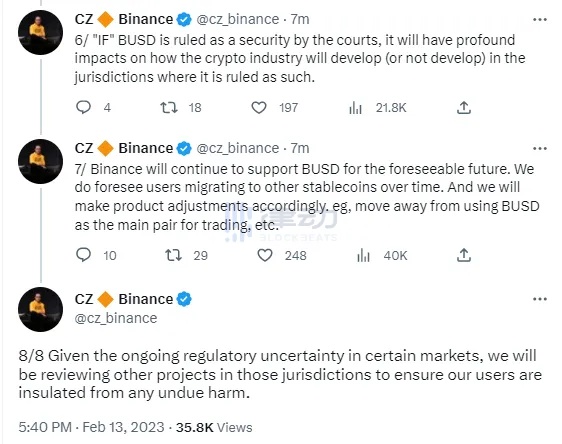Open CZ profile picture on first tweet
This screenshot has height=444, width=562.
(41, 33)
